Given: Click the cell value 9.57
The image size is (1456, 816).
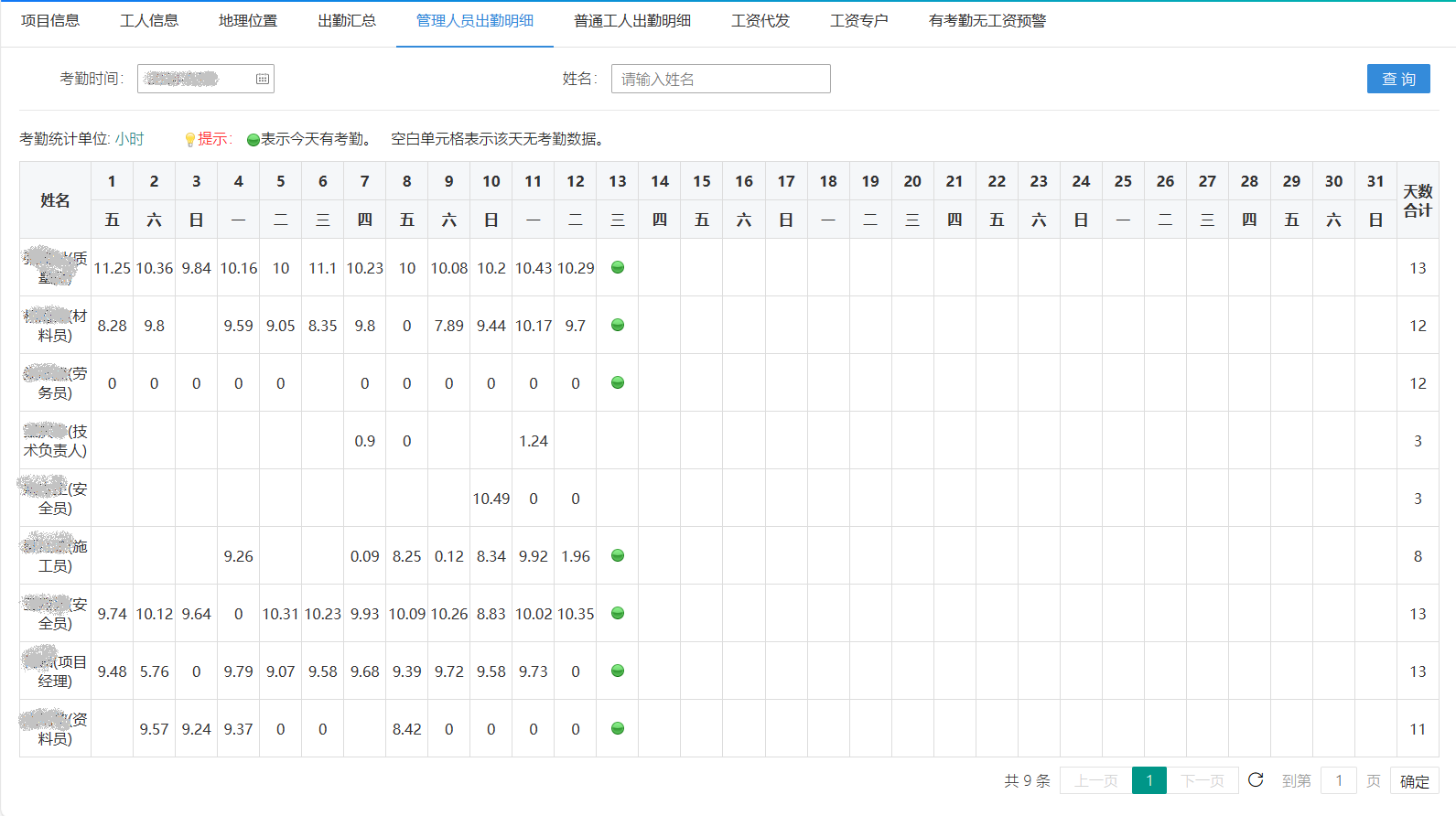Looking at the screenshot, I should (x=154, y=729).
